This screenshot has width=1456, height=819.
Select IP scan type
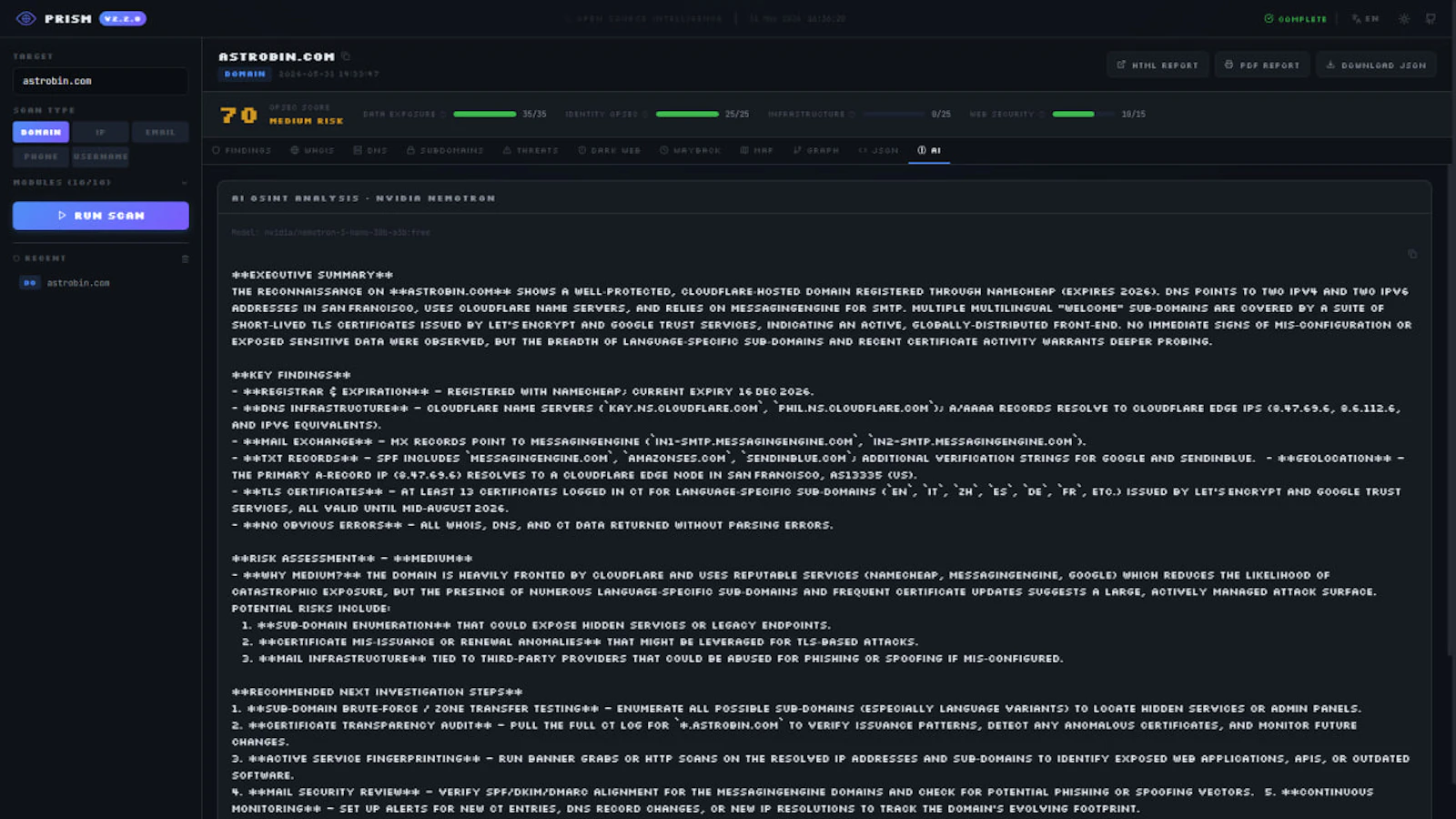click(x=100, y=132)
